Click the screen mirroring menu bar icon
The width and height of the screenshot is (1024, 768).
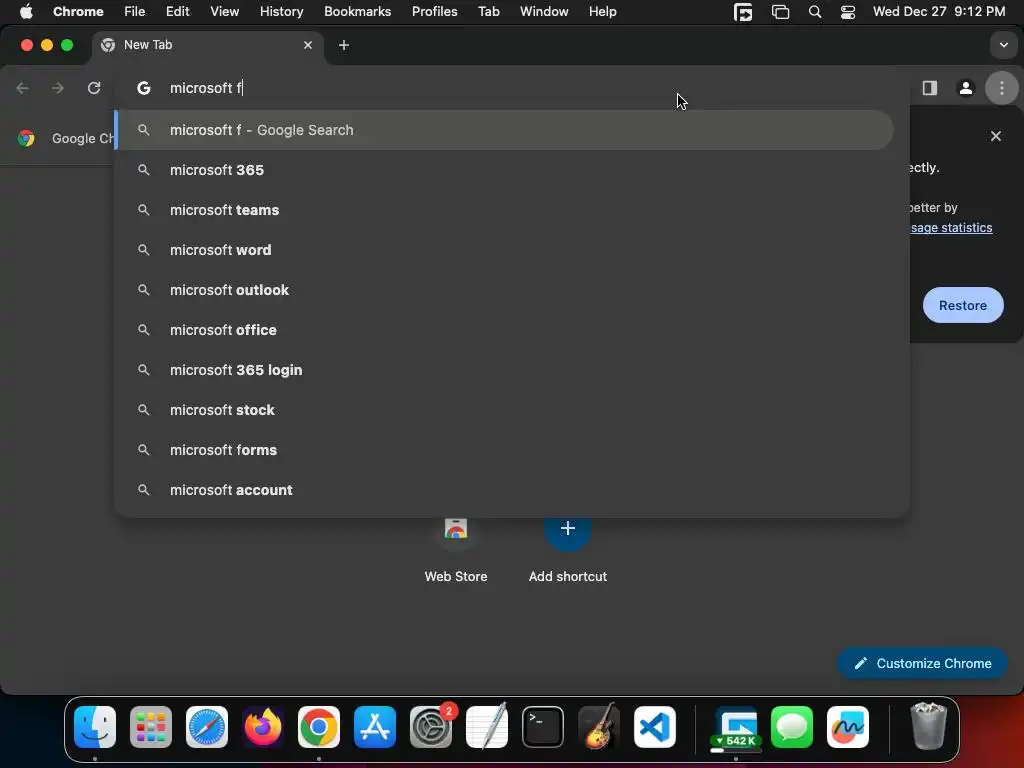tap(780, 12)
